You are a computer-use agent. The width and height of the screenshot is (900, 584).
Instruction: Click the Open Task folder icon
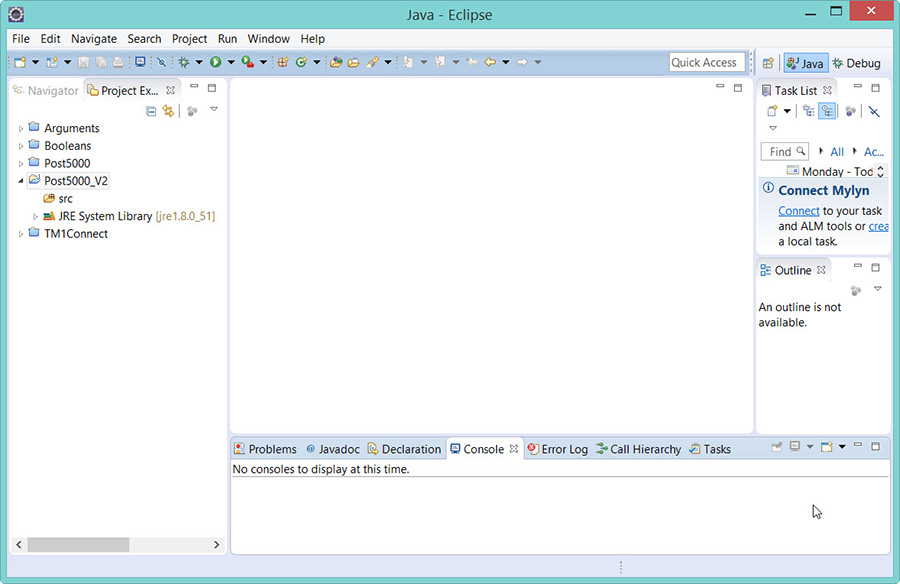[354, 62]
